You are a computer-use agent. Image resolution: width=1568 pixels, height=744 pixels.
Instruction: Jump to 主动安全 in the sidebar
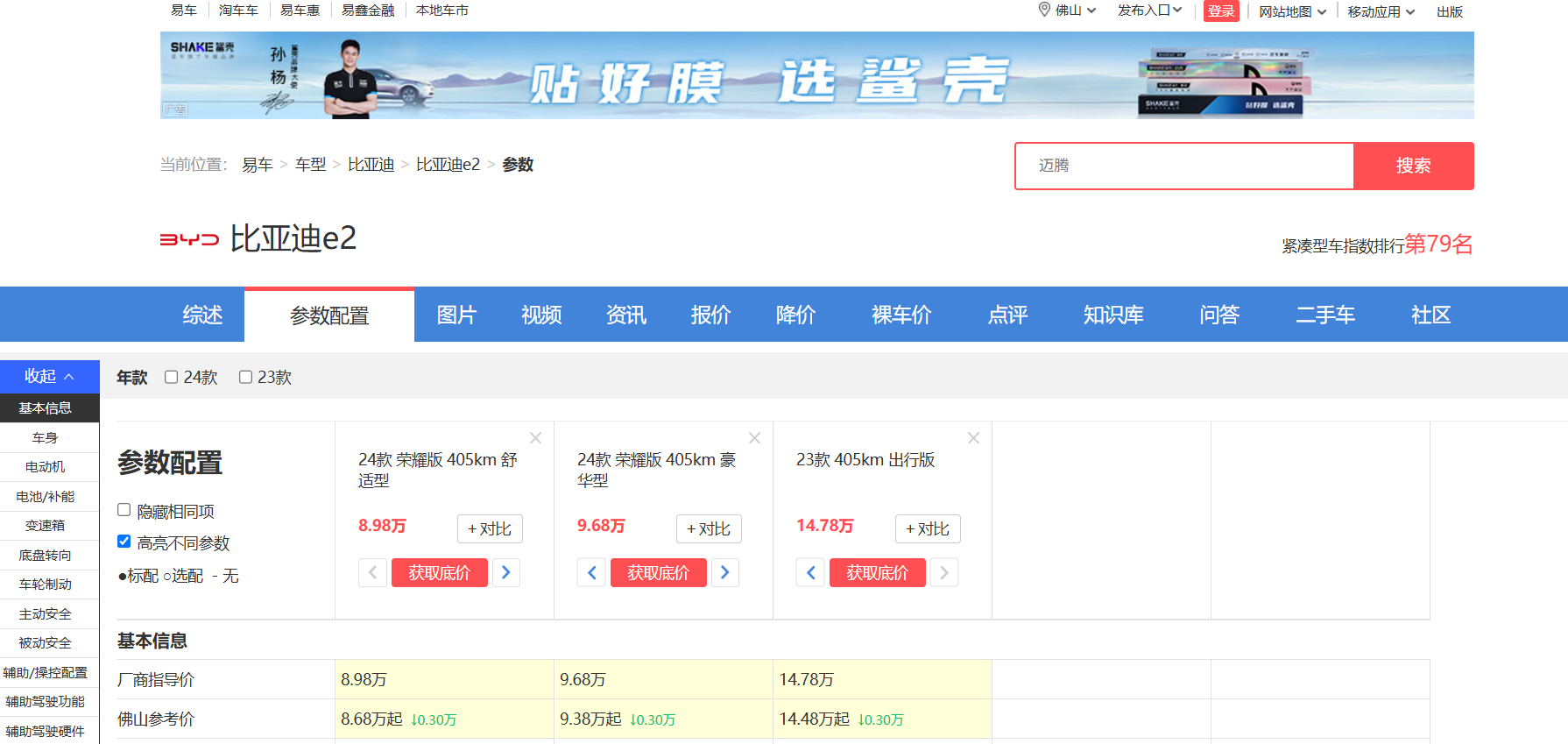(x=49, y=613)
